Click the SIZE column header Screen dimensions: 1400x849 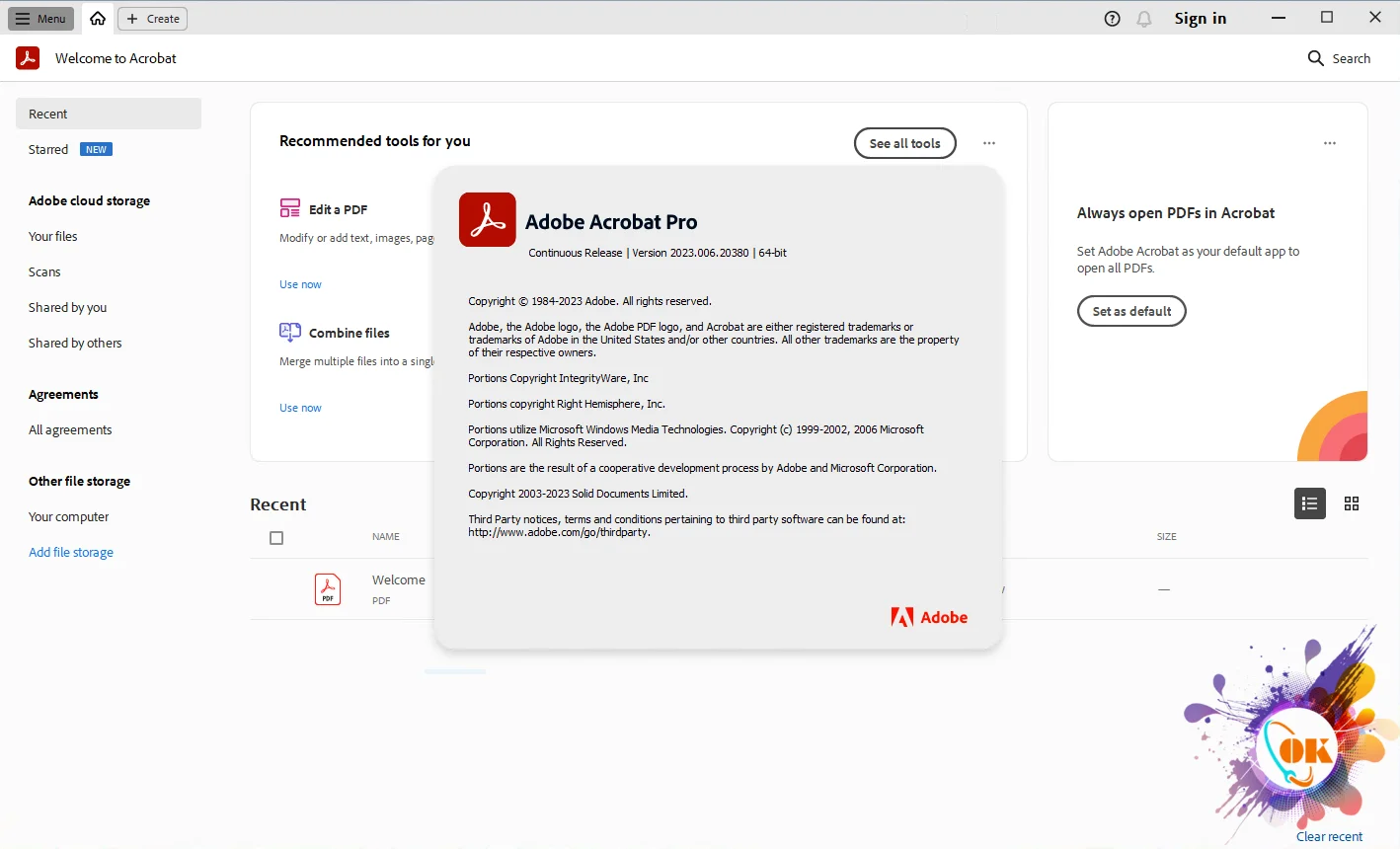[x=1166, y=537]
